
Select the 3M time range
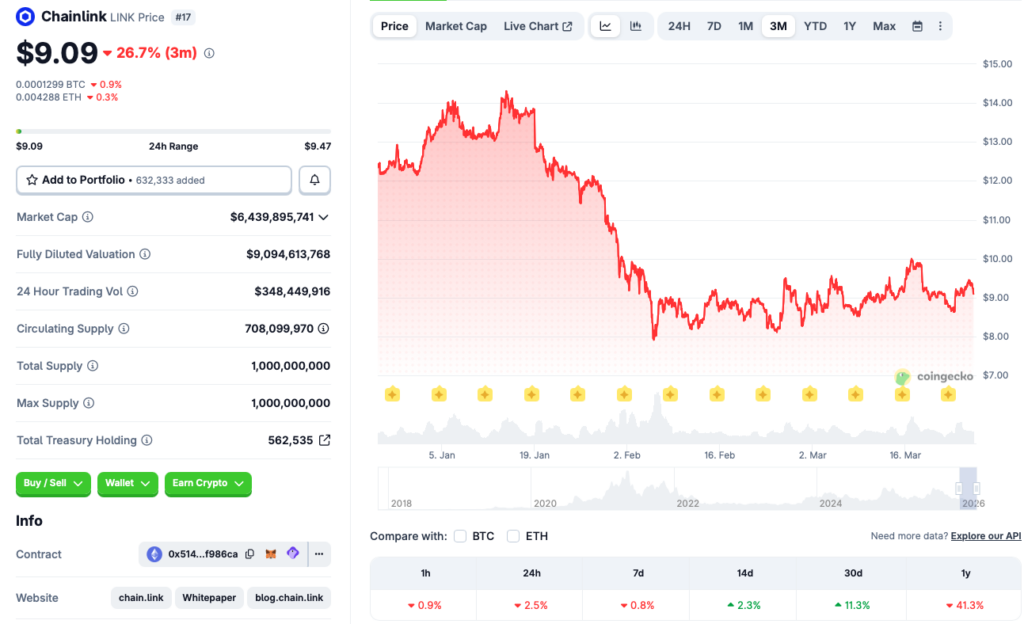point(778,26)
